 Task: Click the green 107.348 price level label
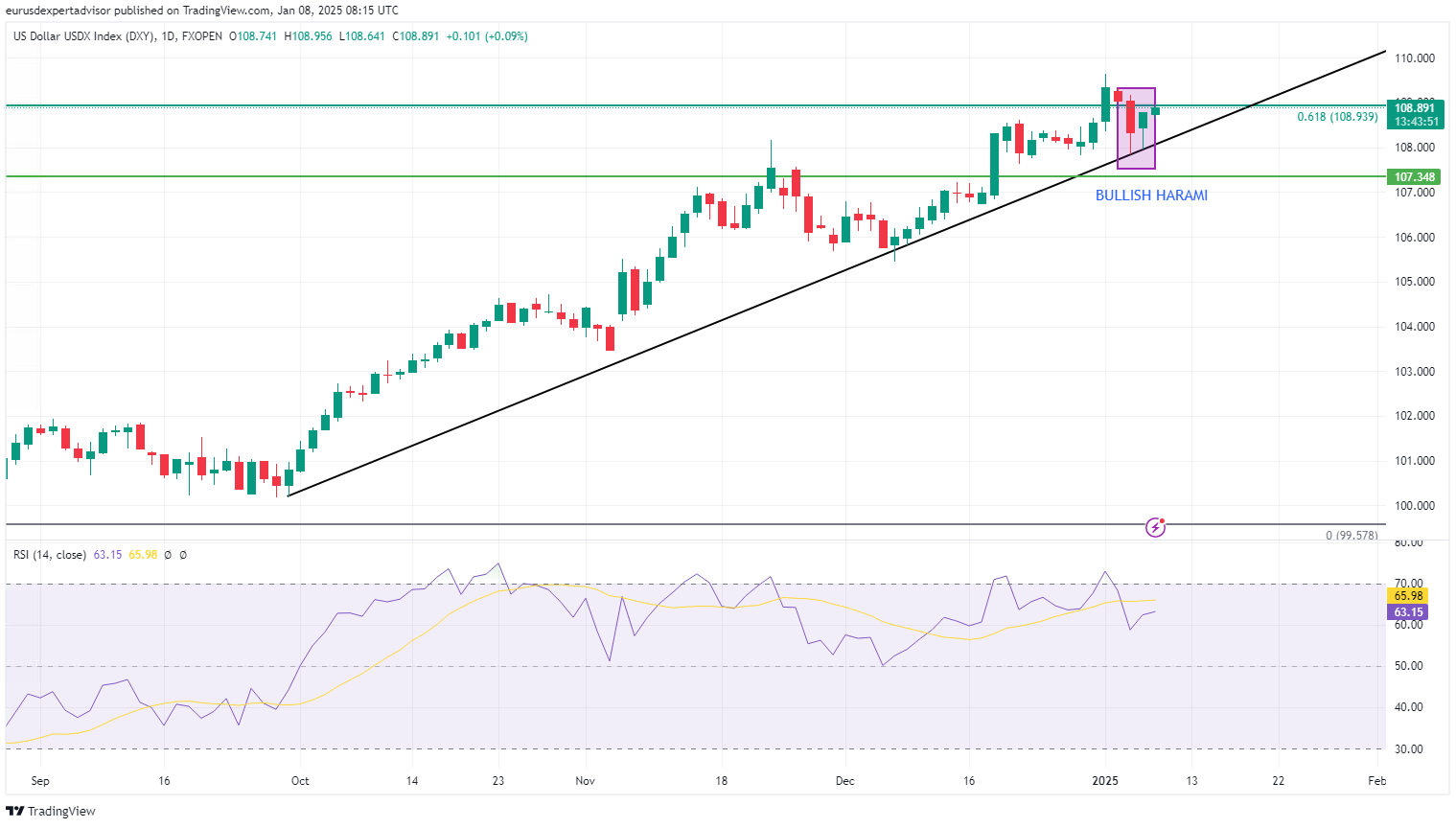1415,177
